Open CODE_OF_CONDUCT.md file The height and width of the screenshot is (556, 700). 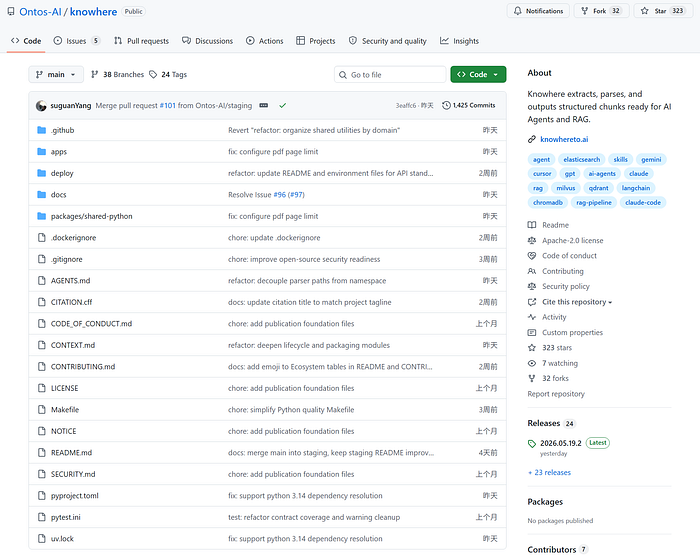pyautogui.click(x=92, y=324)
